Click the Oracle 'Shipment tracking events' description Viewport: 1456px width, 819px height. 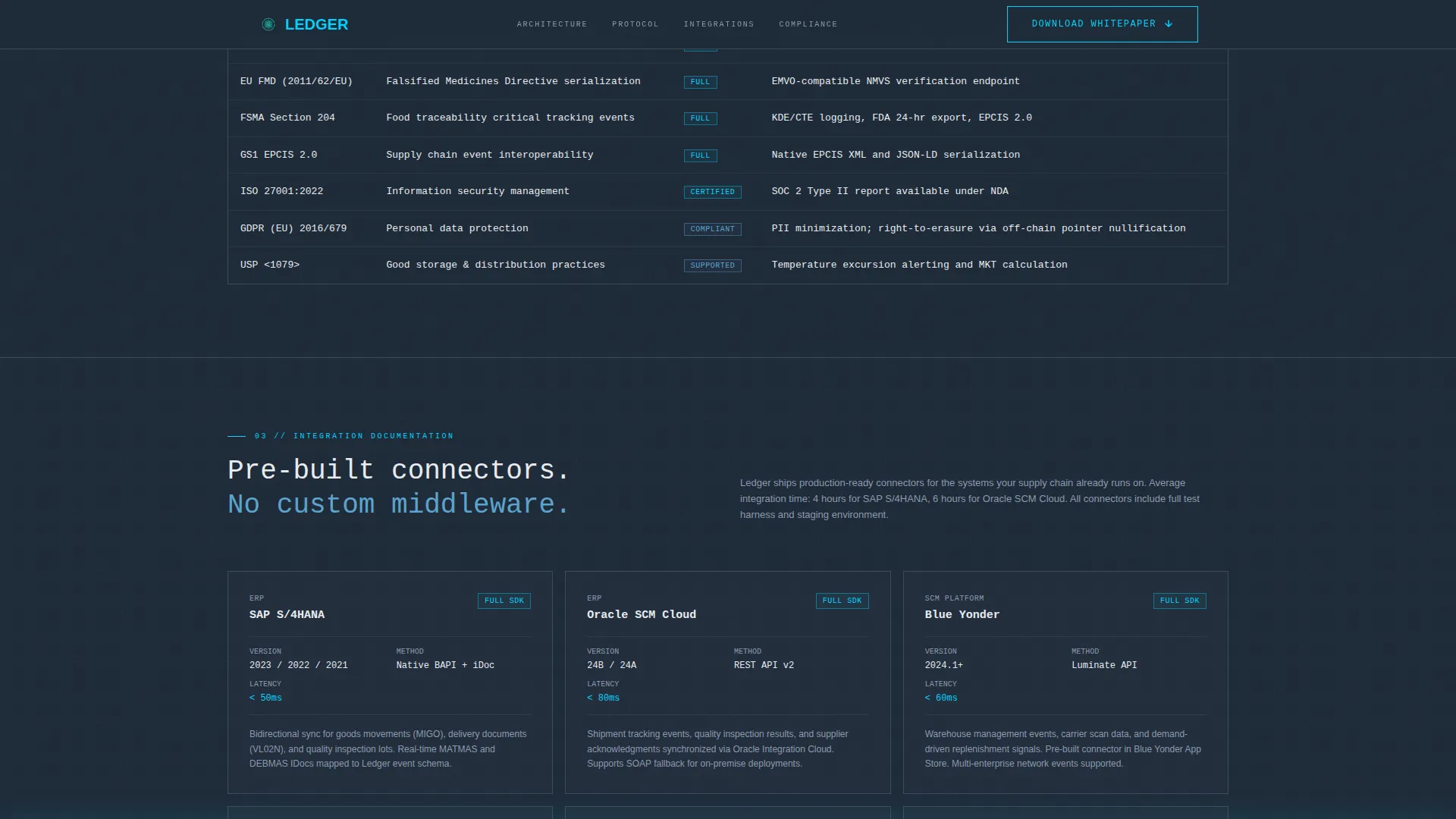pos(718,749)
